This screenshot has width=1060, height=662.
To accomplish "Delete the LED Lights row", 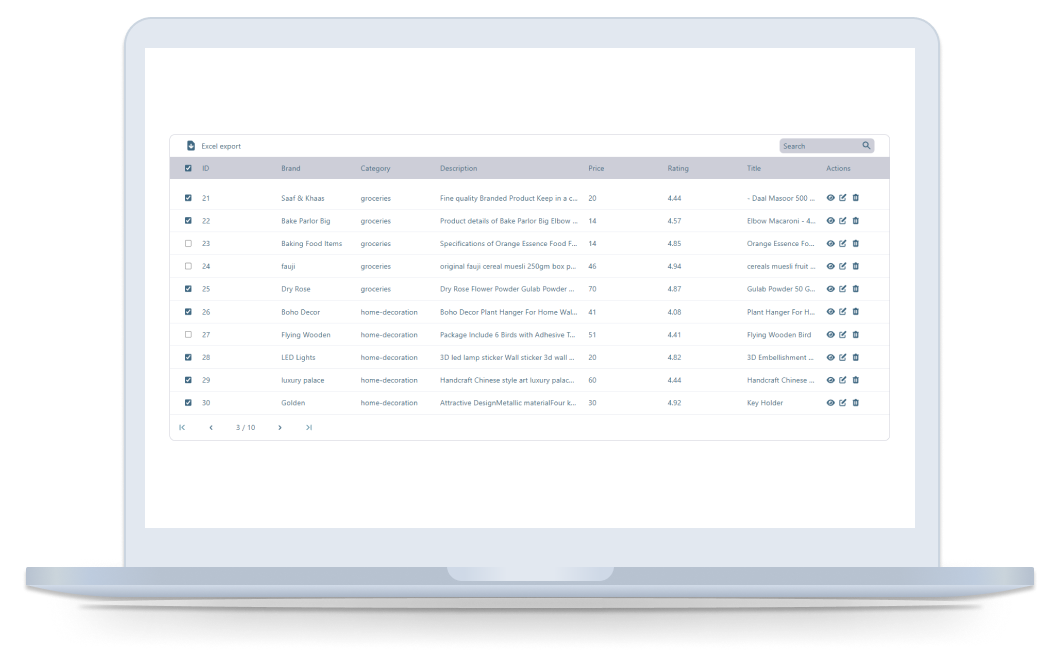I will (856, 357).
